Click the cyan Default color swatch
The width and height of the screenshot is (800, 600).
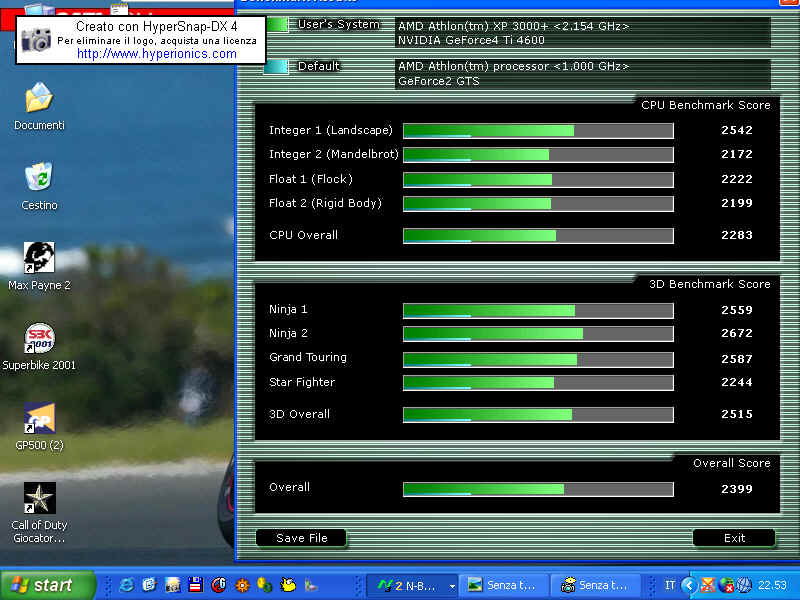tap(276, 67)
